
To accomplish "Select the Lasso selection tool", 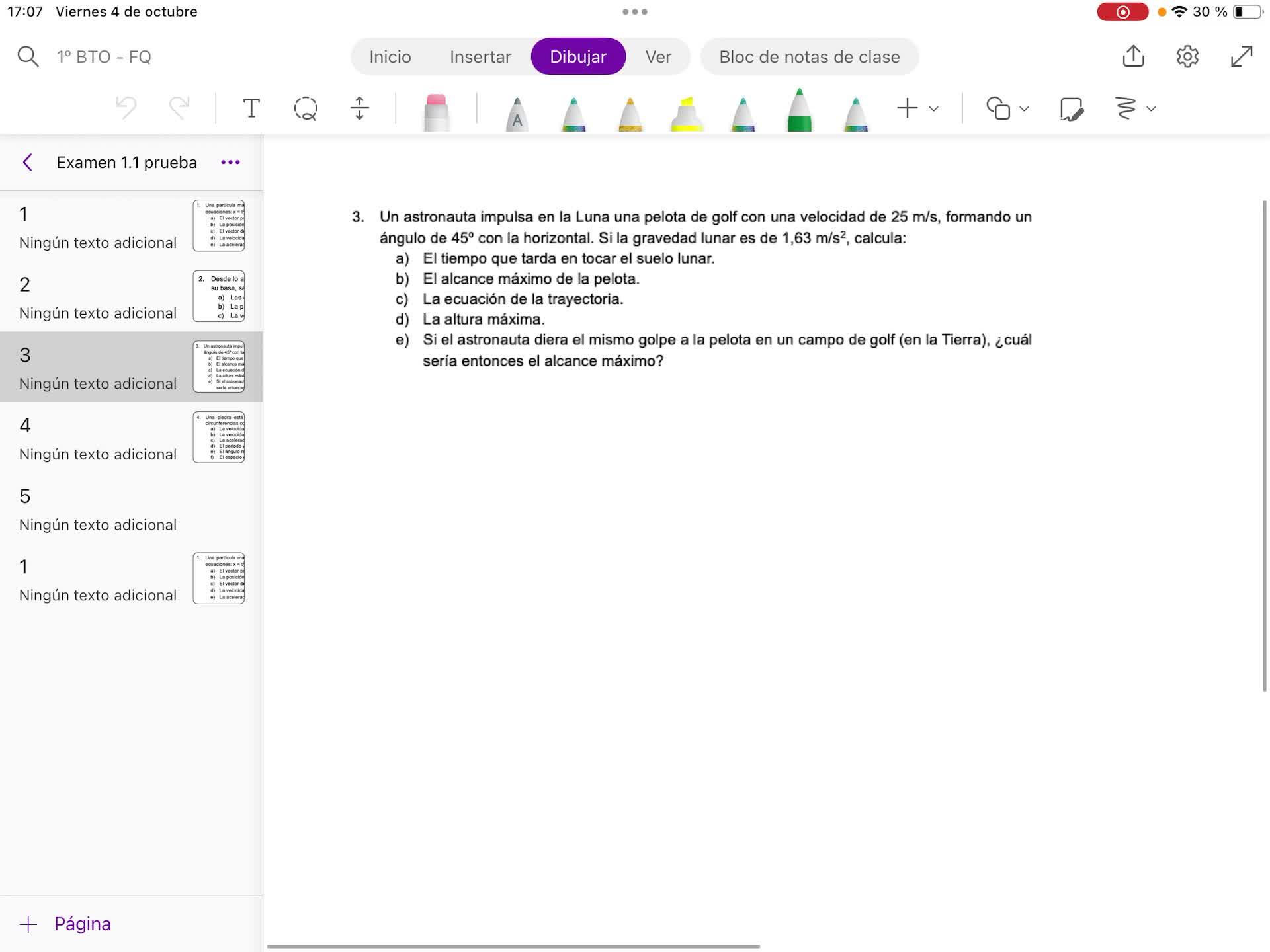I will [x=306, y=108].
